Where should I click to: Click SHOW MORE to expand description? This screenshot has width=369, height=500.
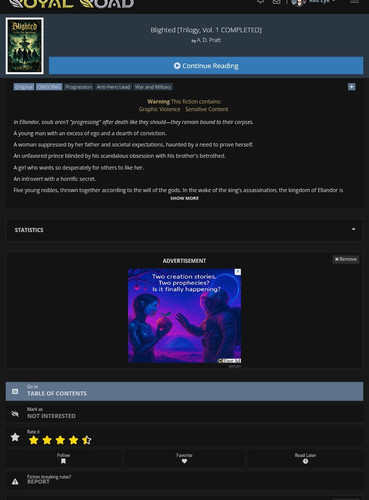(184, 198)
